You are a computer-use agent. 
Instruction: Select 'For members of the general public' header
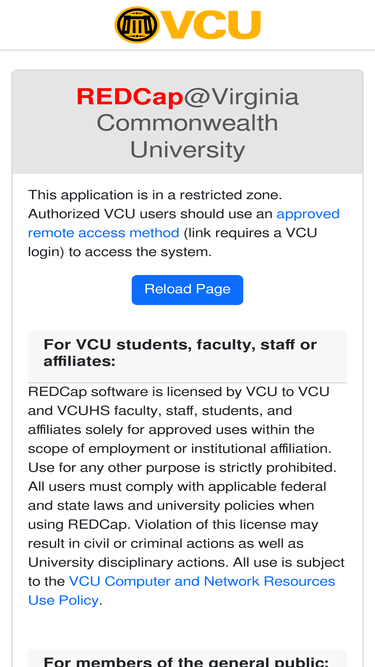(186, 661)
